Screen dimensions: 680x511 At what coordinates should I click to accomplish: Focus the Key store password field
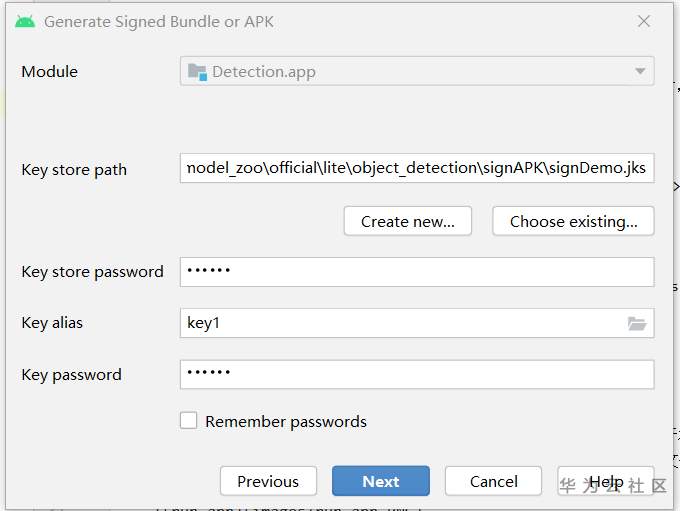pos(417,271)
